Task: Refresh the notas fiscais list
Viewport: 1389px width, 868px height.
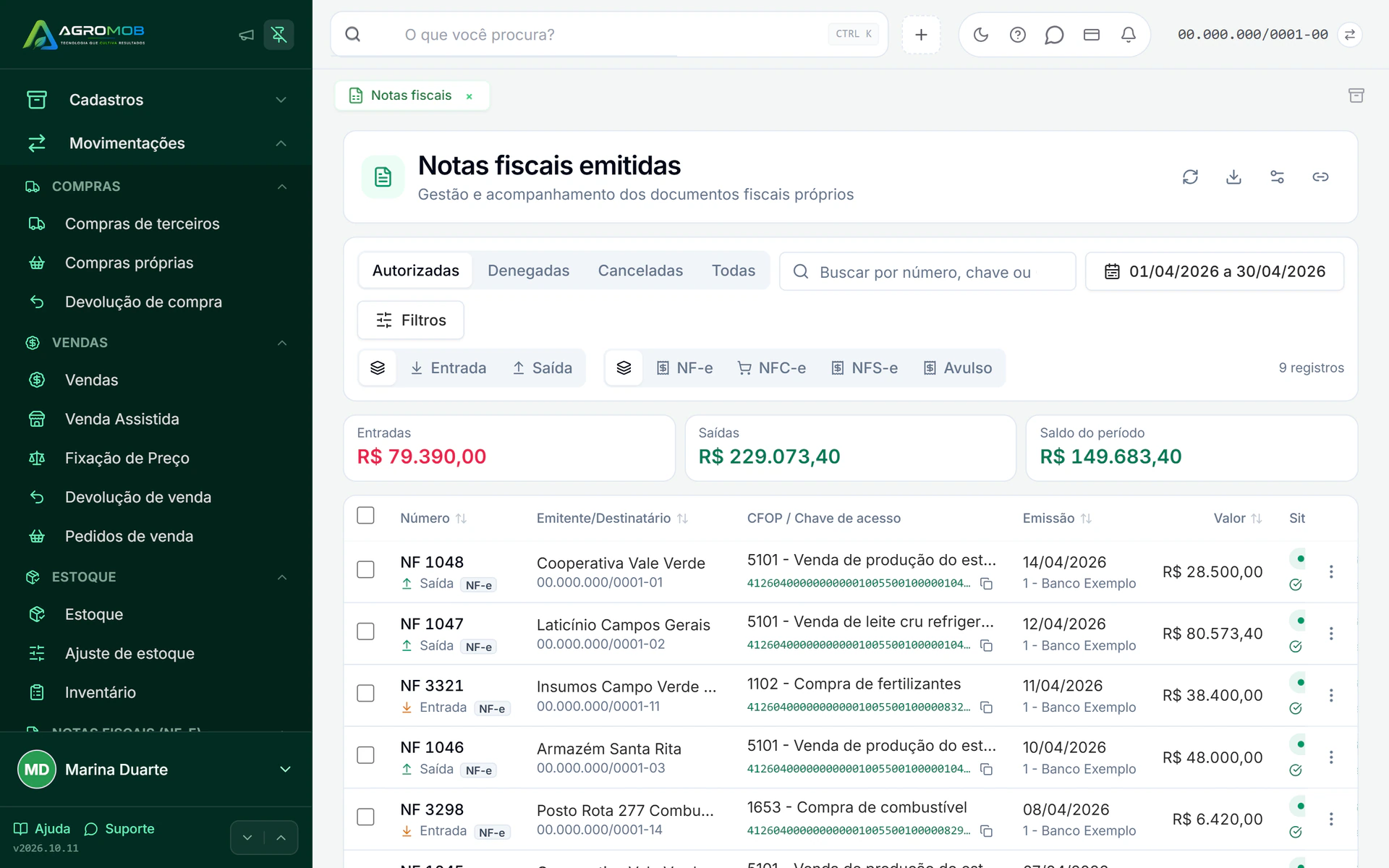Action: point(1191,176)
